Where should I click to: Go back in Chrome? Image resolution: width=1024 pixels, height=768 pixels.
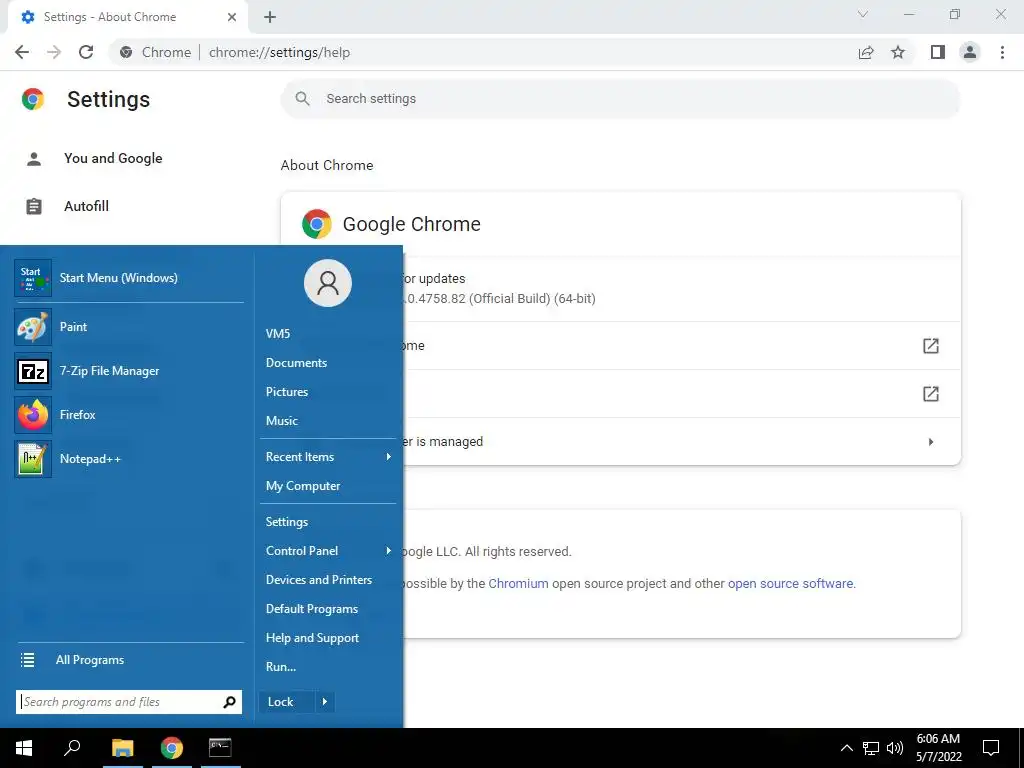[x=22, y=52]
